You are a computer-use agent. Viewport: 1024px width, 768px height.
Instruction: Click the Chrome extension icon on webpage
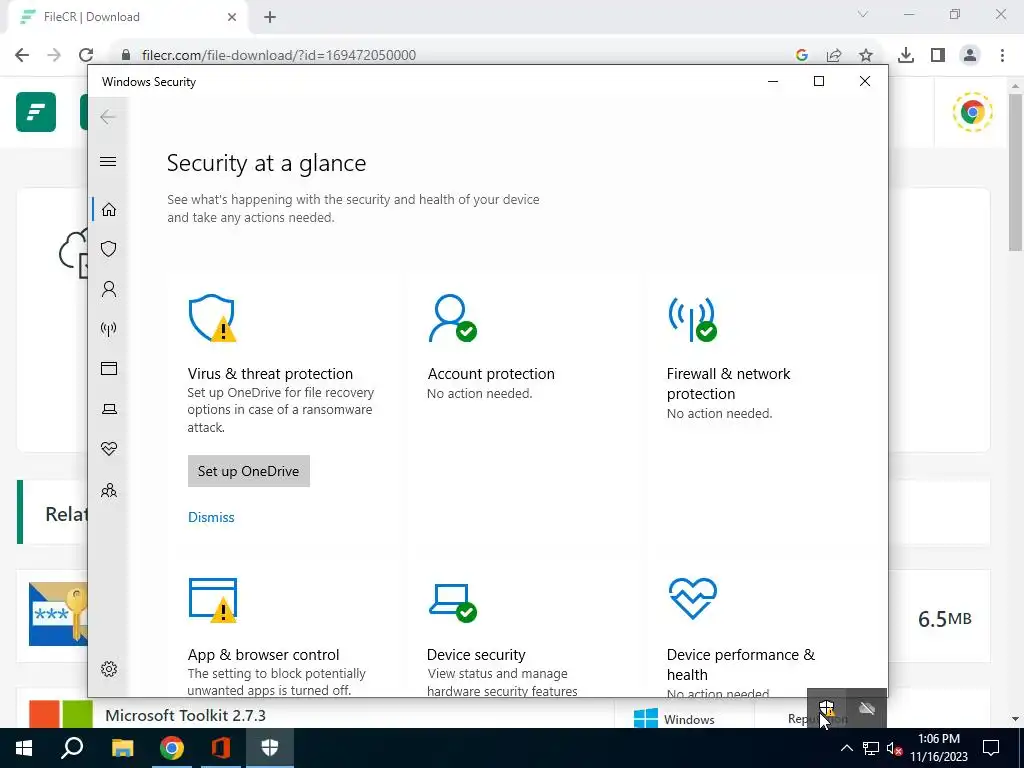click(x=972, y=112)
